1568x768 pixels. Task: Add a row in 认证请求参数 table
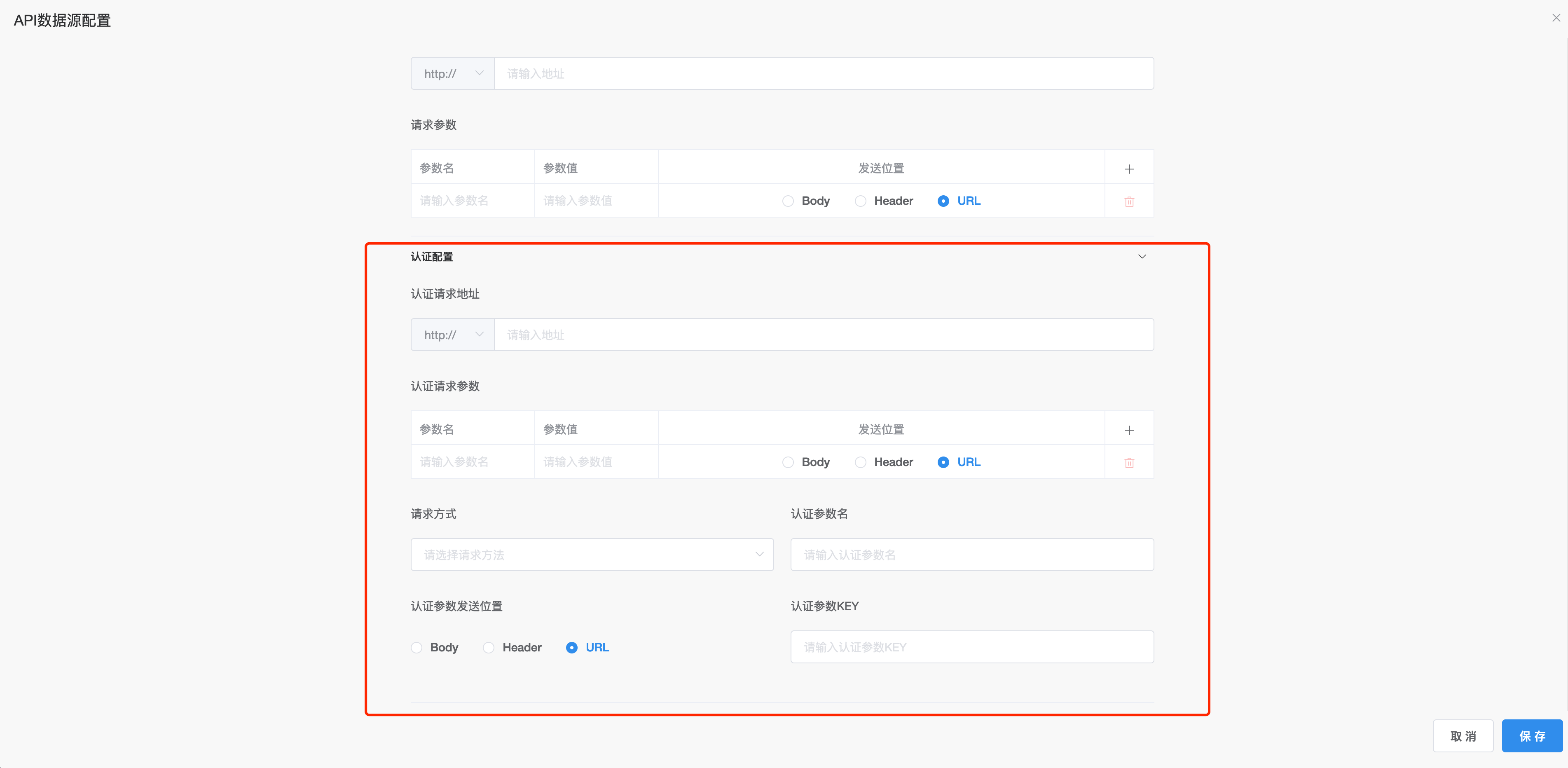(1129, 430)
